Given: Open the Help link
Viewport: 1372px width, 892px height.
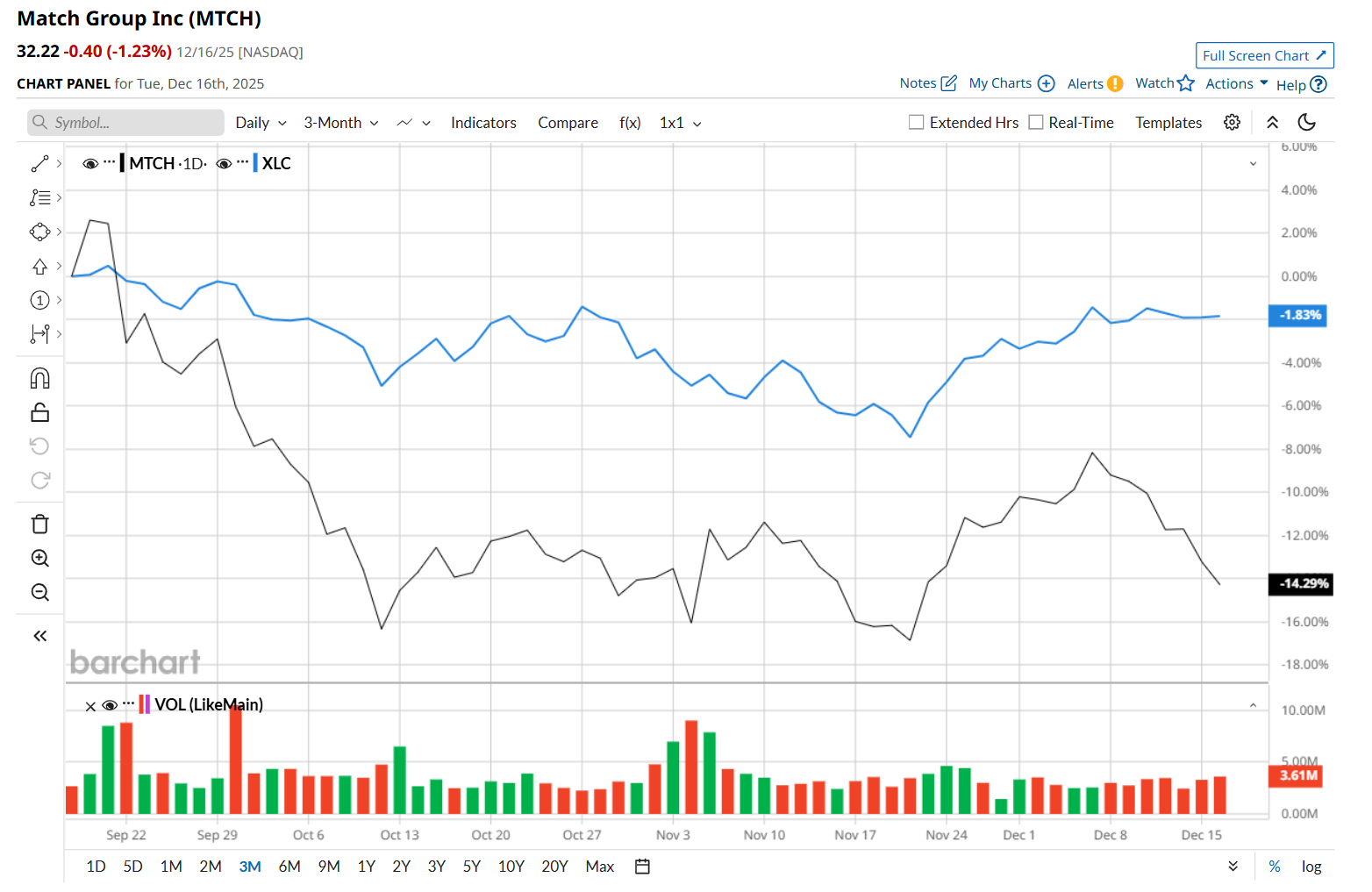Looking at the screenshot, I should [x=1302, y=85].
